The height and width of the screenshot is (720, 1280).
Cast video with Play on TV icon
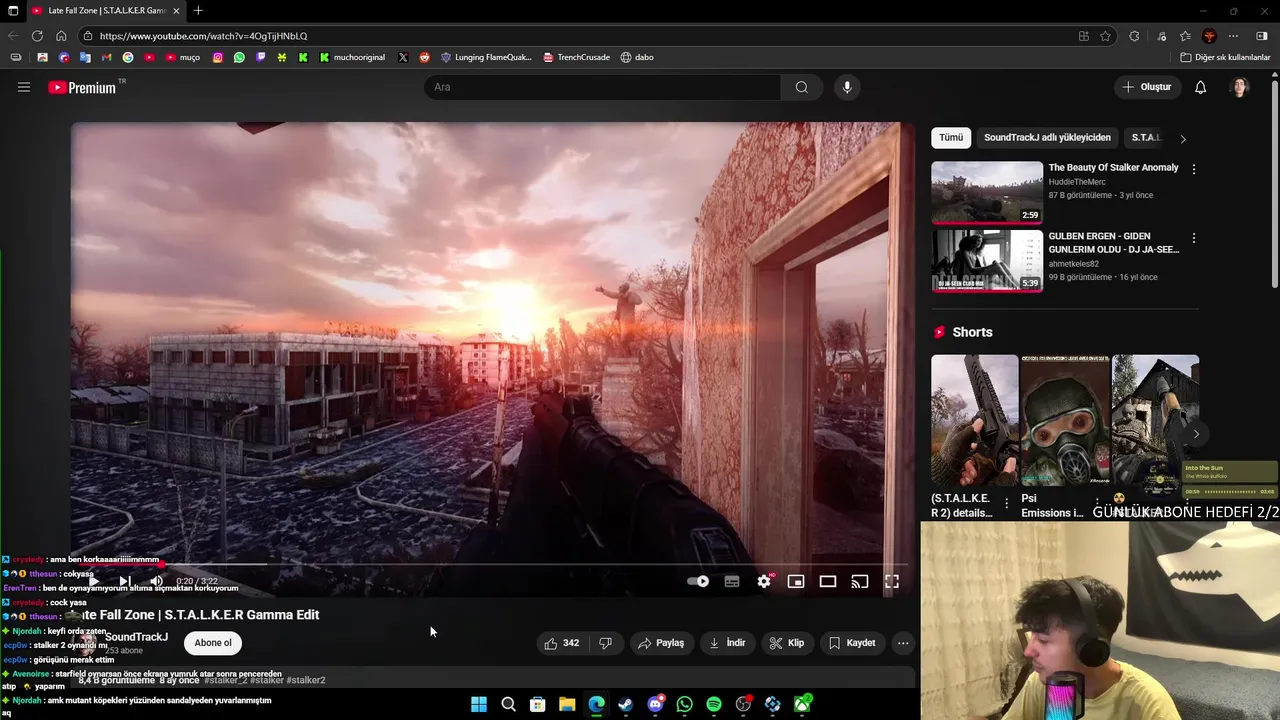(860, 581)
